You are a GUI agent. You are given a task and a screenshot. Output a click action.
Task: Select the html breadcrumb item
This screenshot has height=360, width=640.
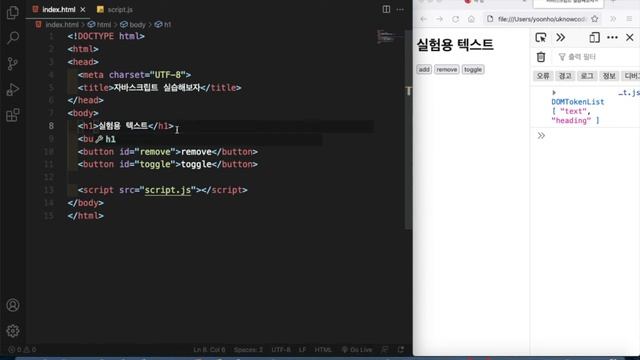click(x=100, y=24)
